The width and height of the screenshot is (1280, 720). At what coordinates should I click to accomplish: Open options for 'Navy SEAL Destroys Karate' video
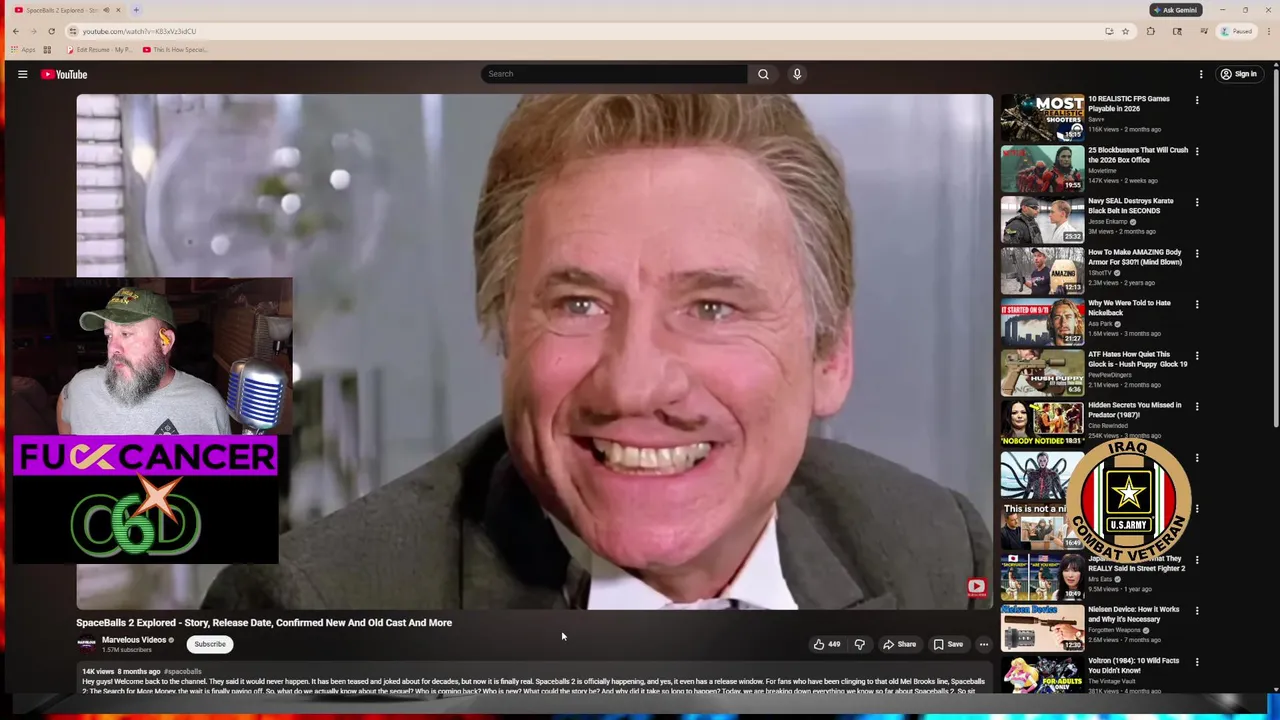point(1197,202)
